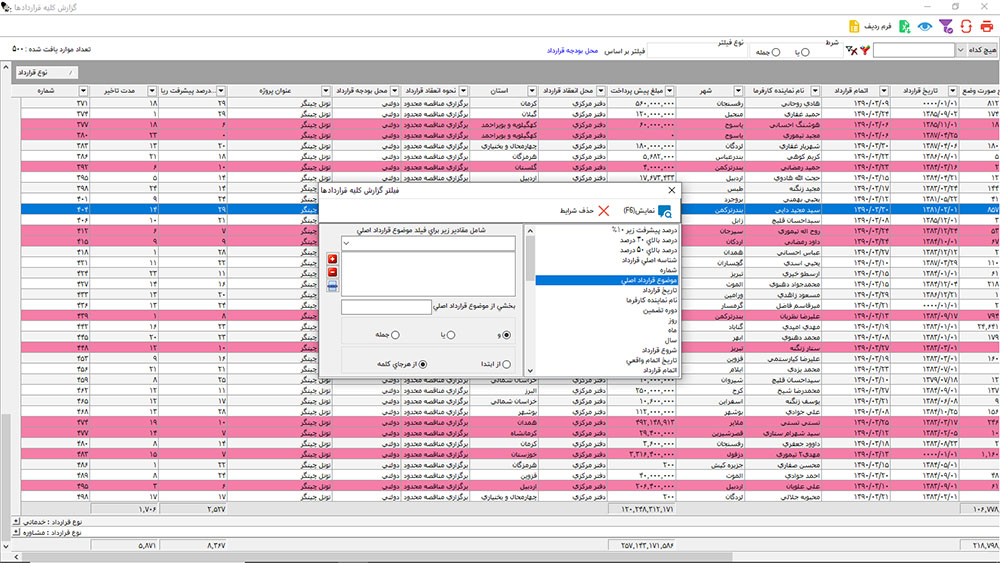This screenshot has width=1000, height=563.
Task: Choose 'نام نماینده کارفرما' in field list
Action: [x=651, y=300]
